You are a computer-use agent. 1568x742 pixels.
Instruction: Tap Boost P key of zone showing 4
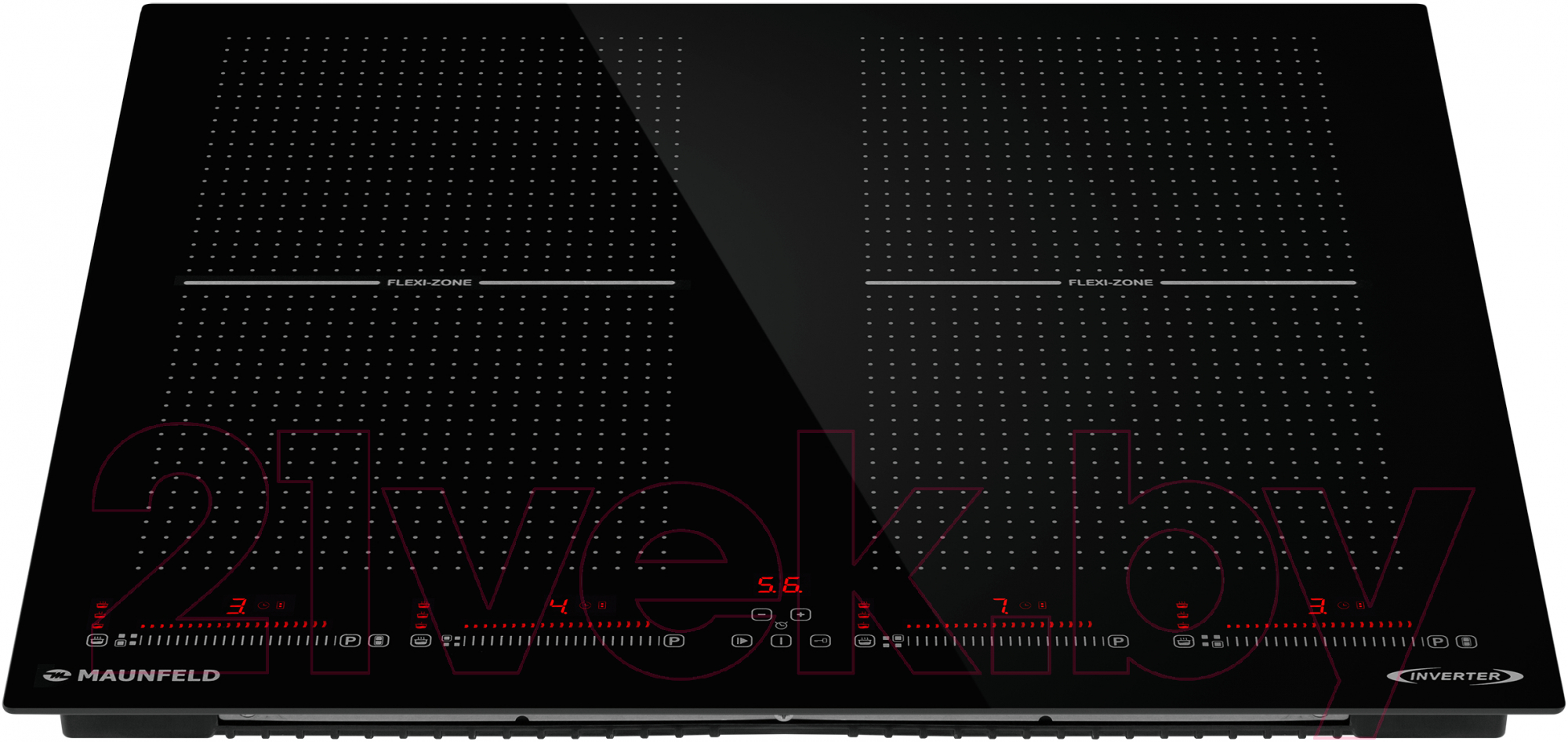coord(674,641)
